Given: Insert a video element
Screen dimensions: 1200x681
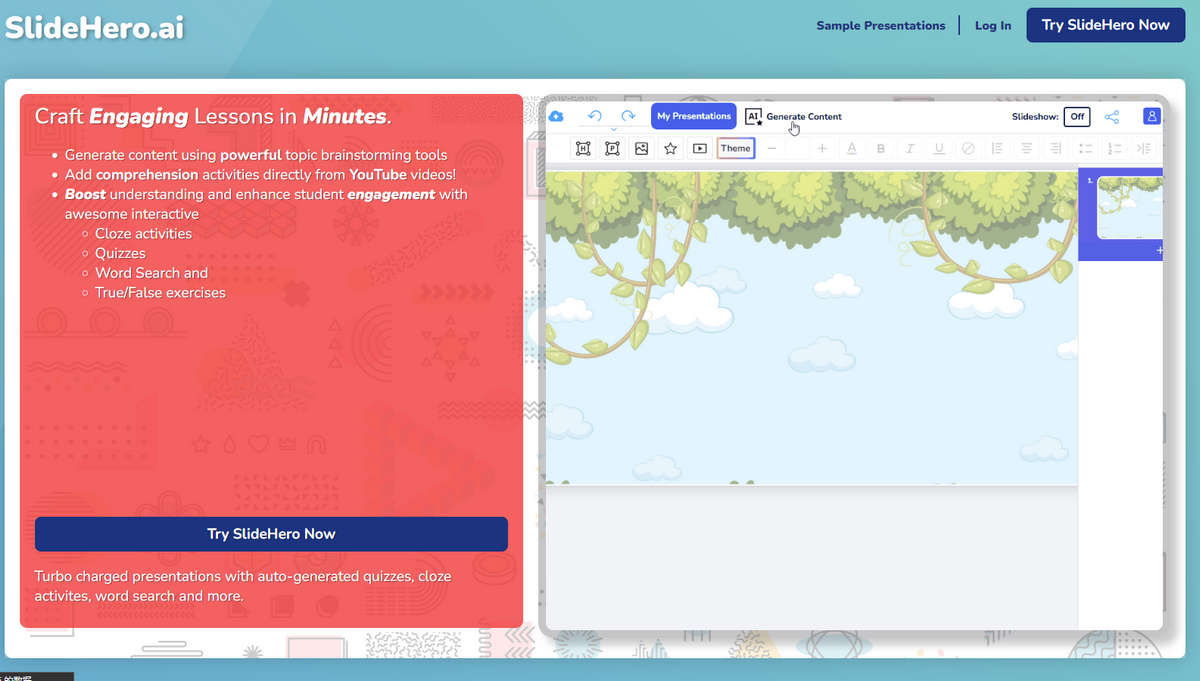Looking at the screenshot, I should point(700,148).
